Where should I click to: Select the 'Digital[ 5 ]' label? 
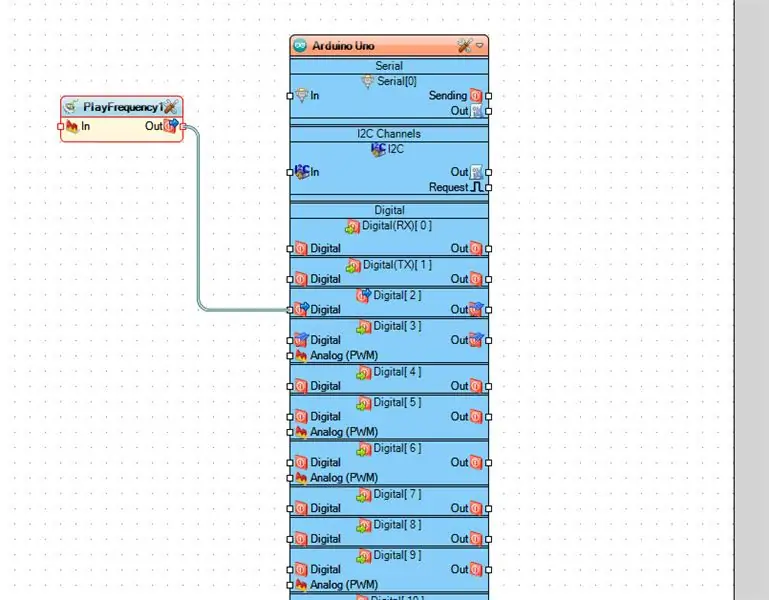coord(397,403)
